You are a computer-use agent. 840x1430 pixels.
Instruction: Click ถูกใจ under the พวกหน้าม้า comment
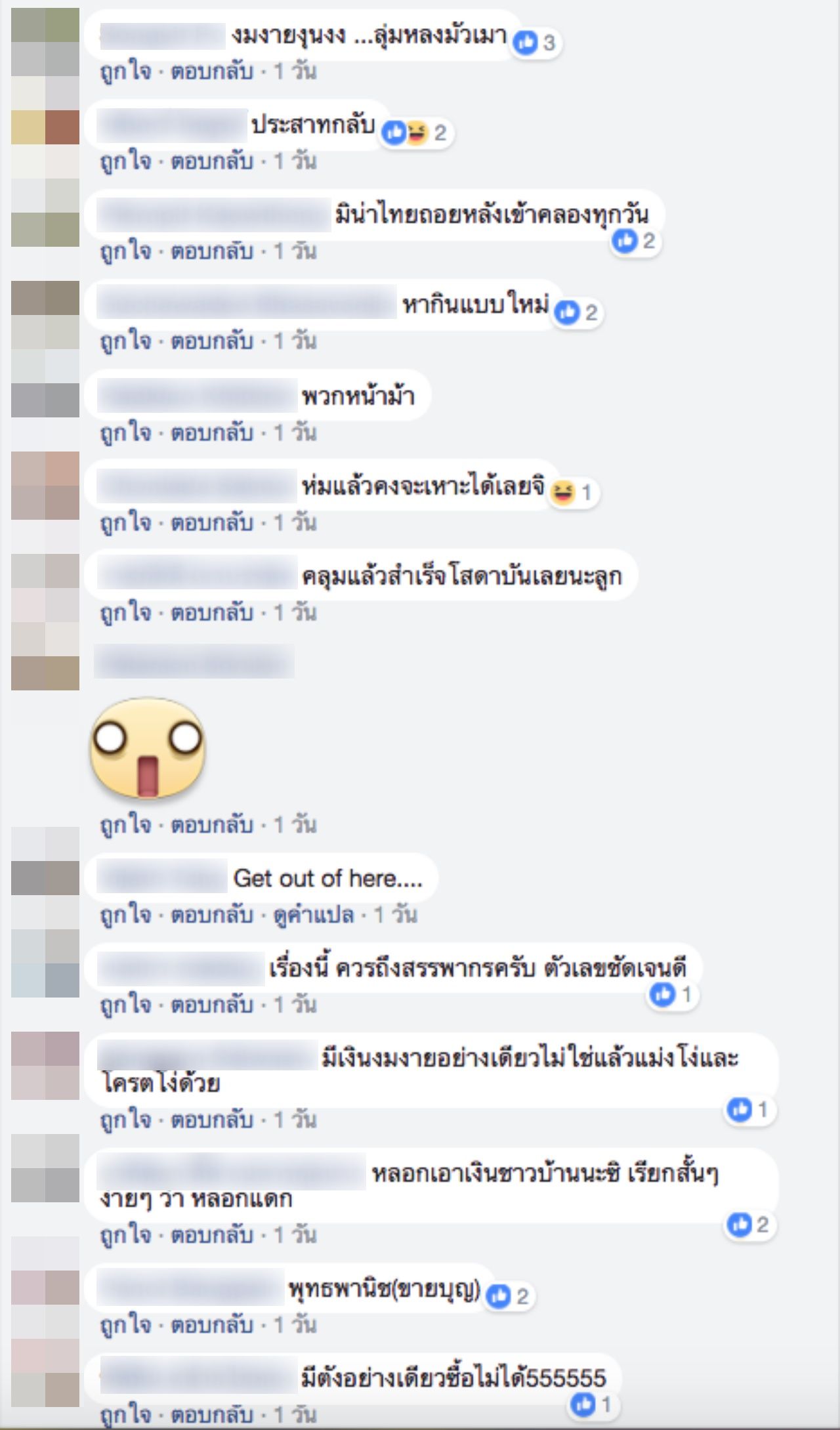point(126,432)
